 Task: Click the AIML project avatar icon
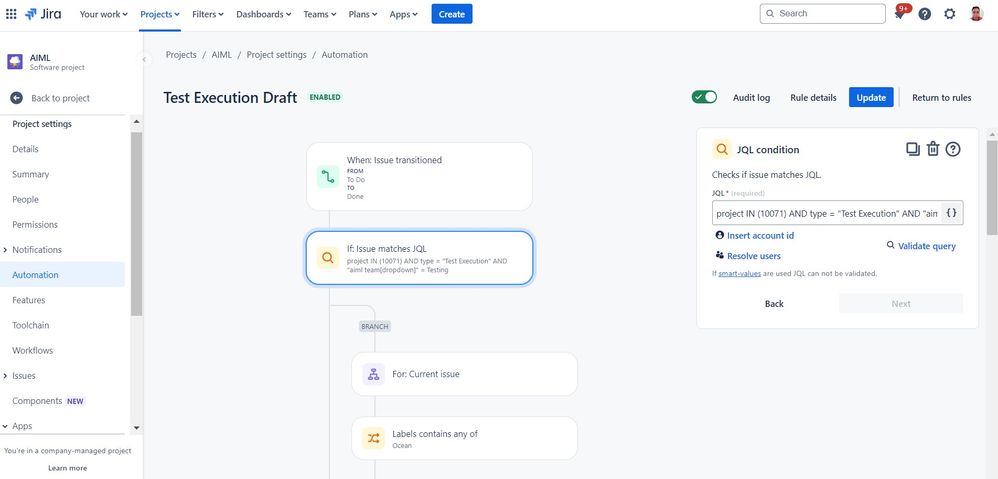coord(15,62)
